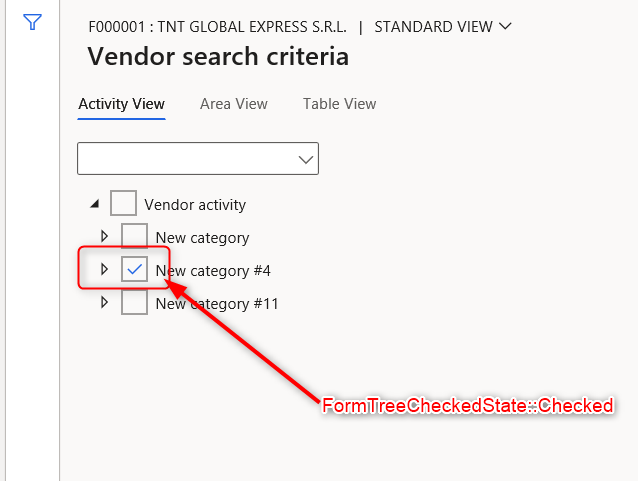Image resolution: width=638 pixels, height=481 pixels.
Task: Expand the New category node
Action: click(x=104, y=237)
